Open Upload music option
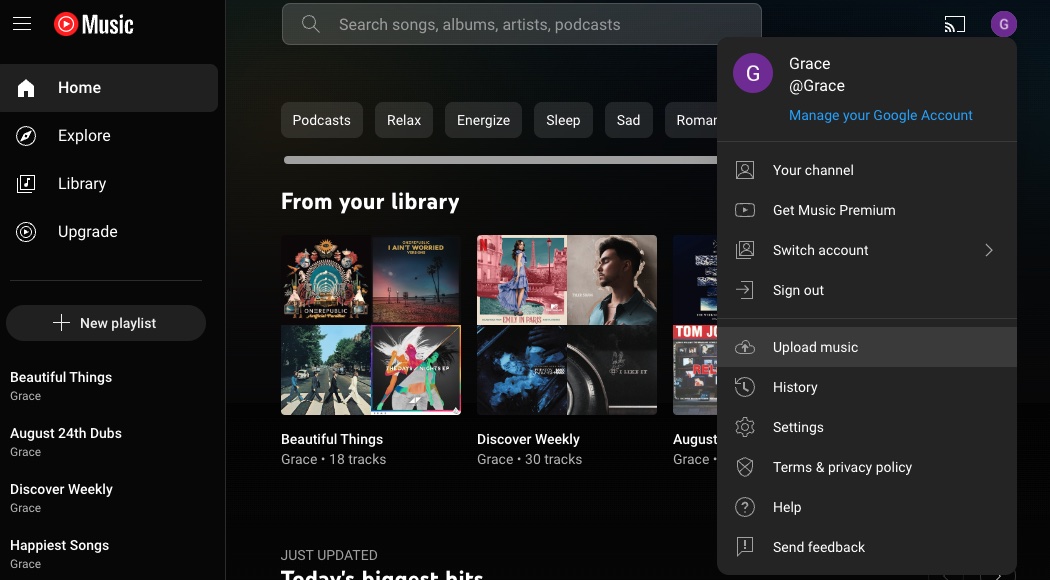This screenshot has height=580, width=1050. click(867, 347)
